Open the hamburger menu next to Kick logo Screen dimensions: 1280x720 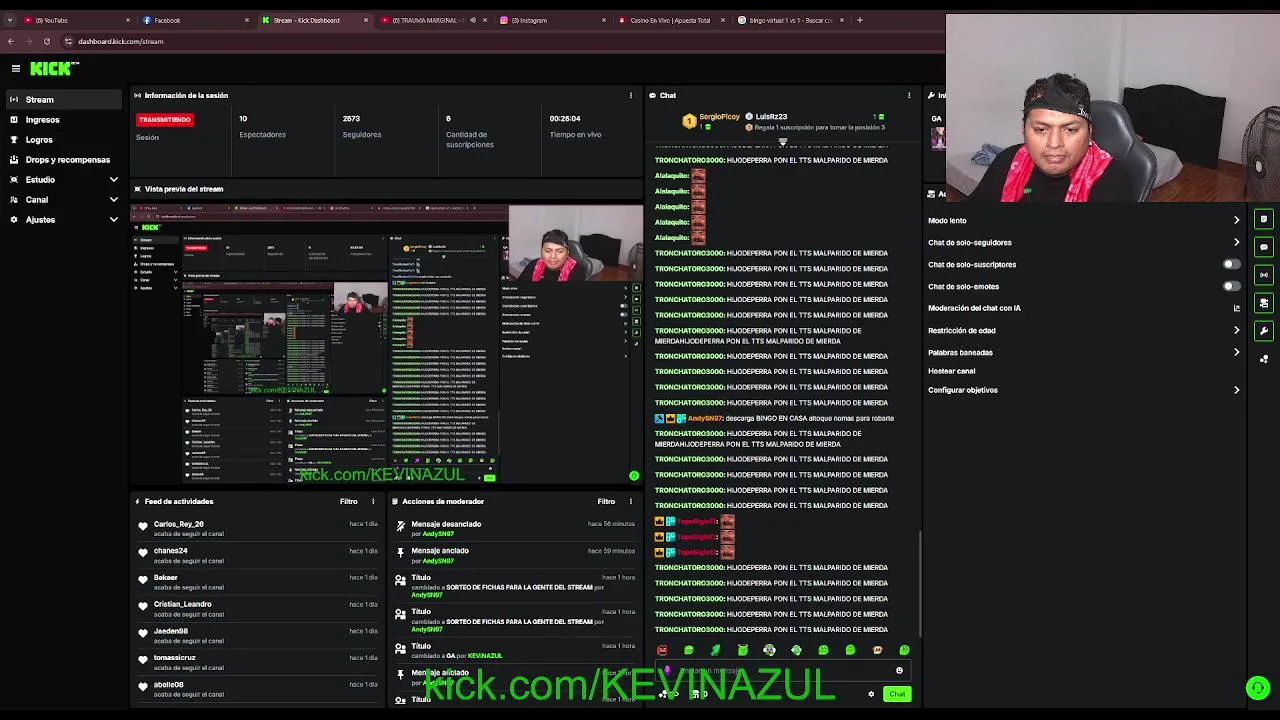(16, 68)
